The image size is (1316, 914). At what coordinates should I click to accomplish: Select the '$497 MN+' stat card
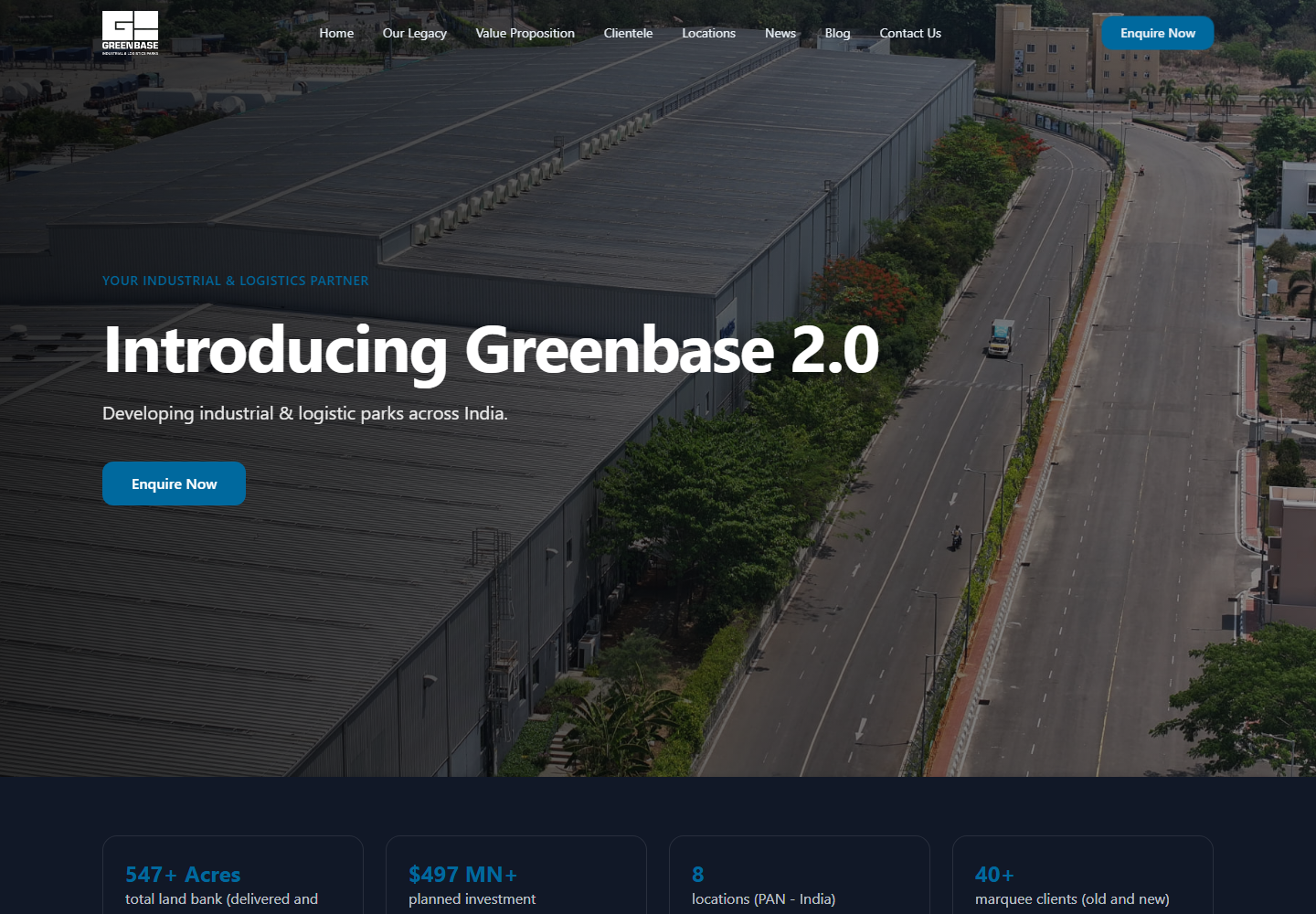click(x=516, y=875)
